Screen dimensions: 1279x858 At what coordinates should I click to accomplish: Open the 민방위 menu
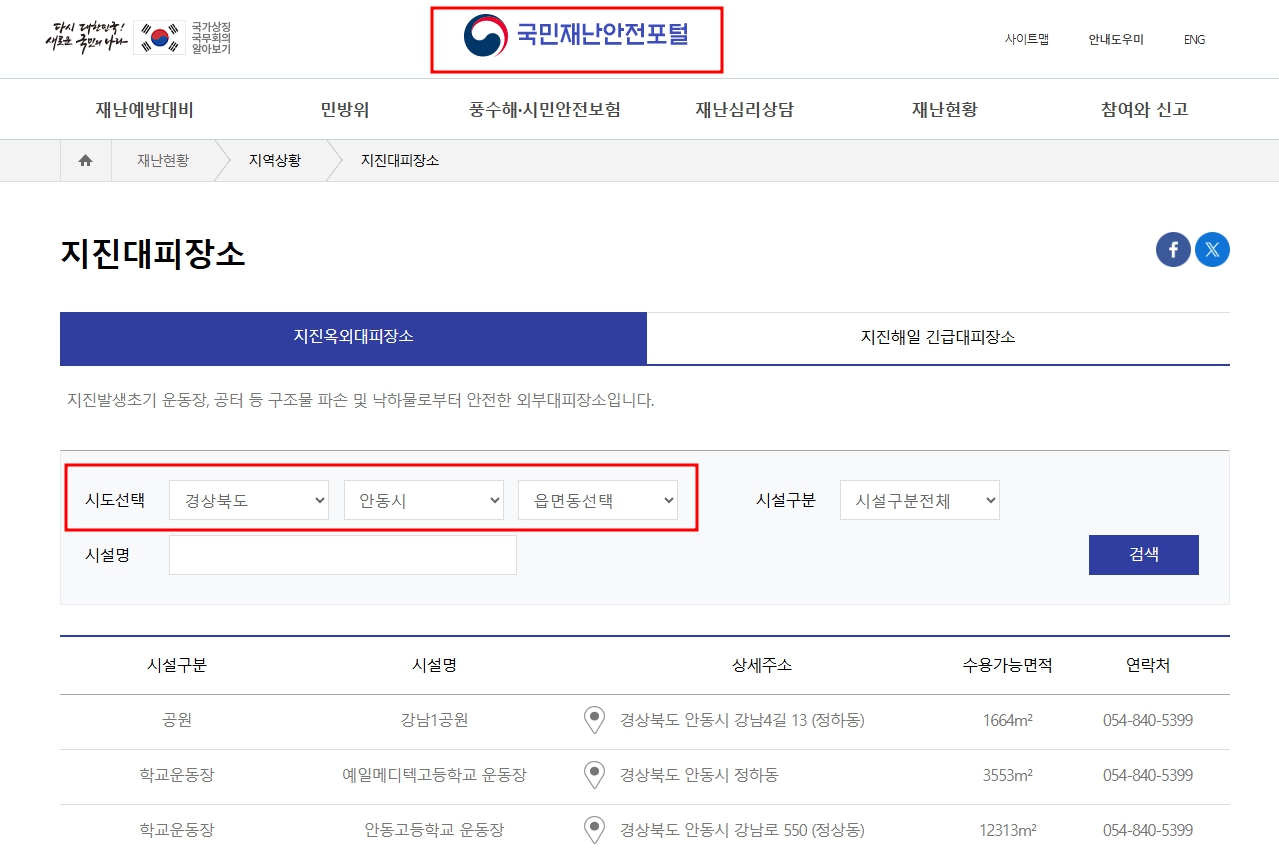pos(344,109)
